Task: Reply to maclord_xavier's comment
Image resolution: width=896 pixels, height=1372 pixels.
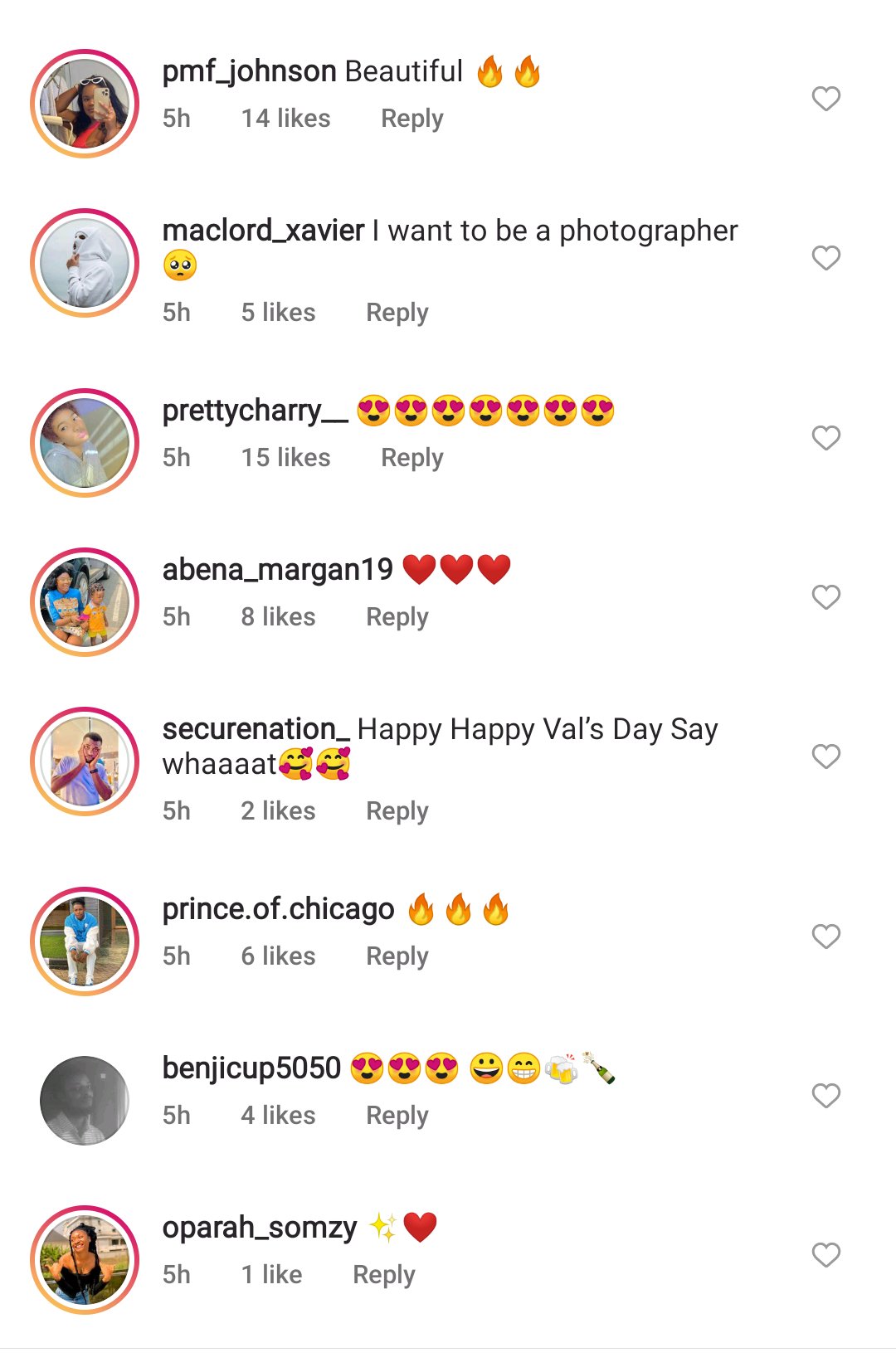Action: (x=397, y=313)
